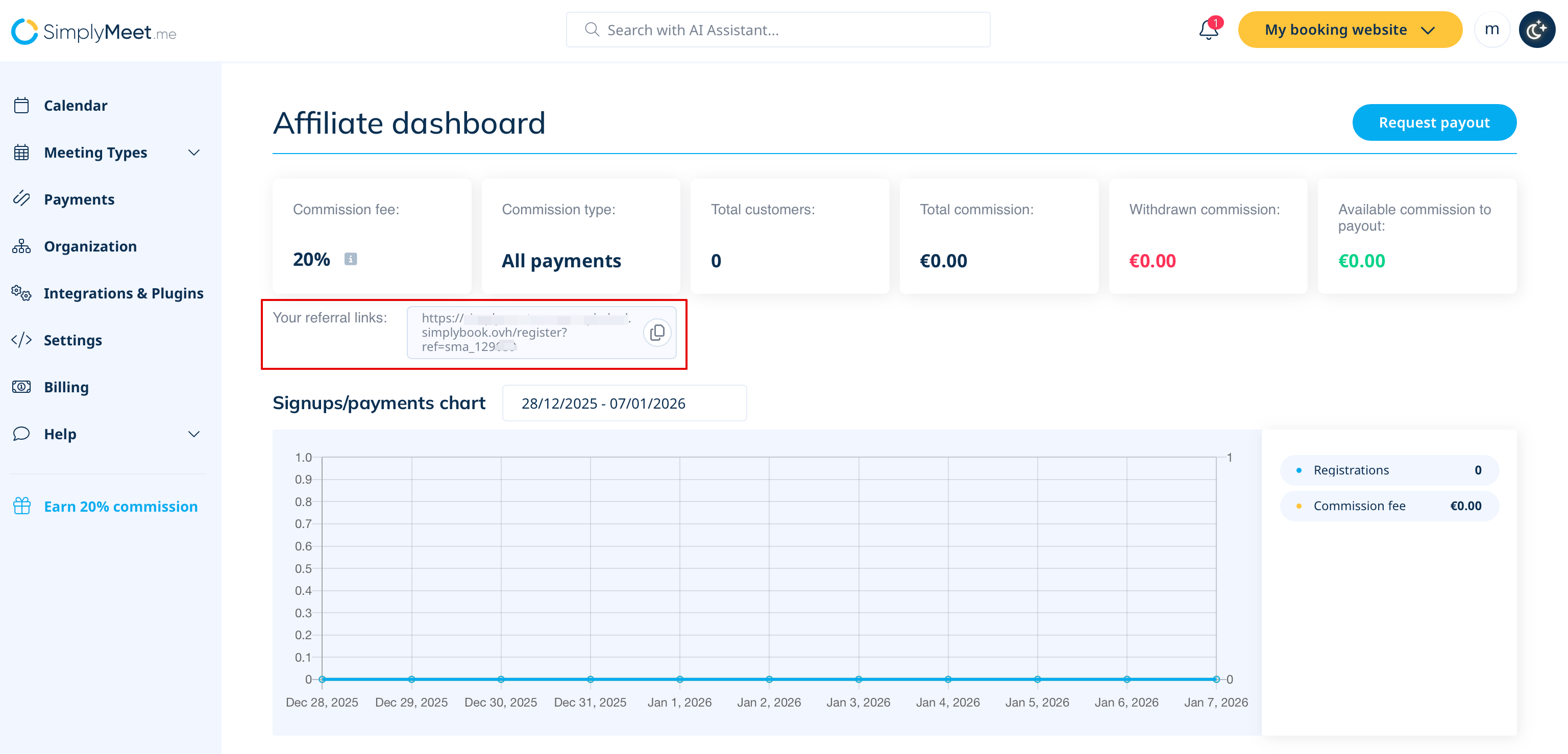Click the commission fee info icon
The height and width of the screenshot is (754, 1568).
351,259
